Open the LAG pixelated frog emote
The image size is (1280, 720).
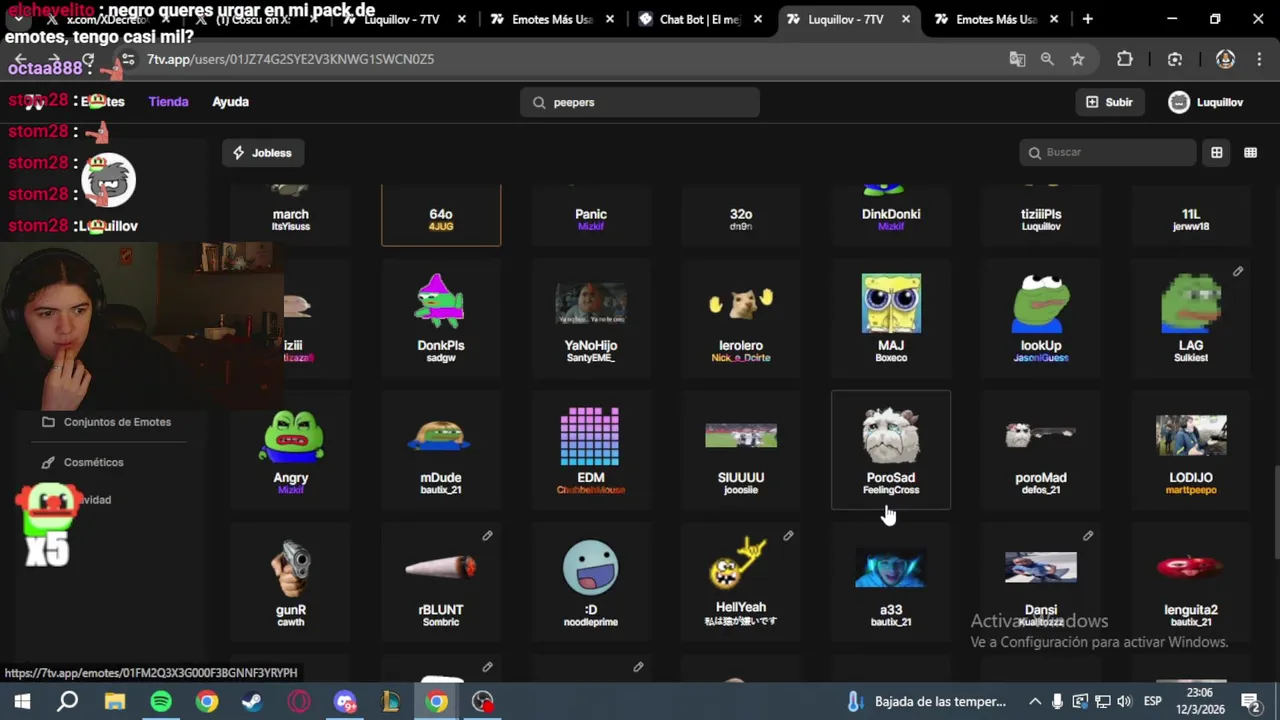pyautogui.click(x=1191, y=318)
